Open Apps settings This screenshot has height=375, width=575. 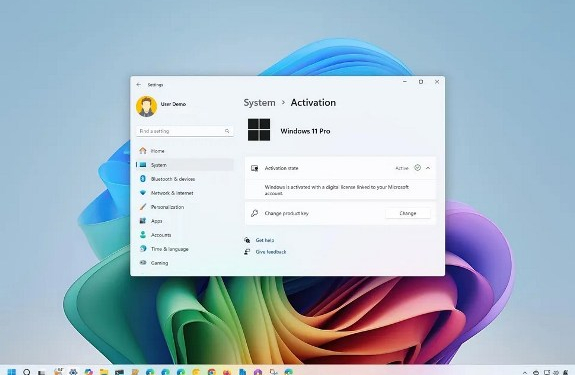pos(185,221)
